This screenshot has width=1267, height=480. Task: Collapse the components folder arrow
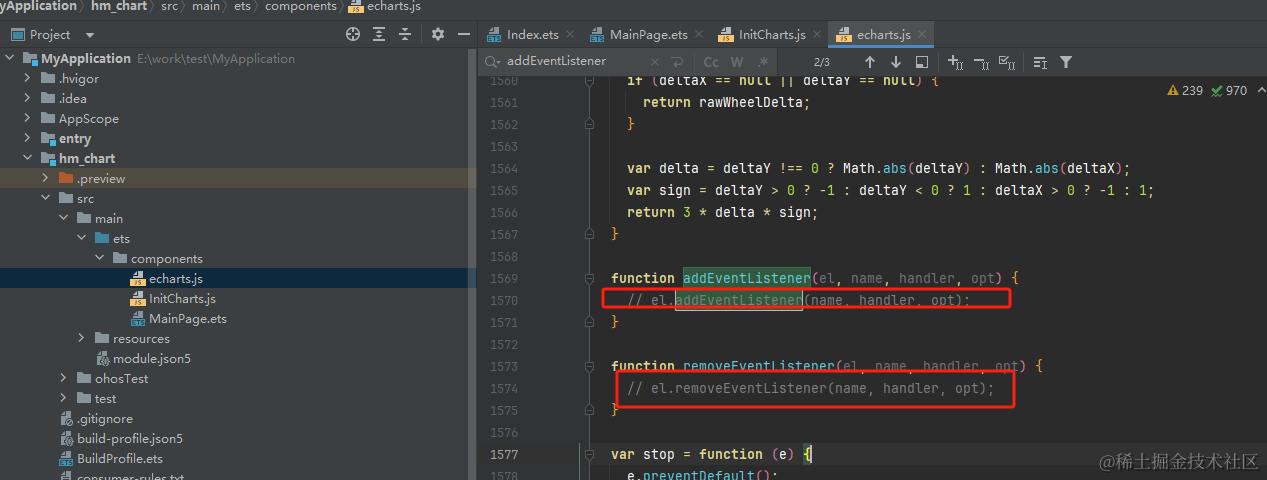[100, 258]
